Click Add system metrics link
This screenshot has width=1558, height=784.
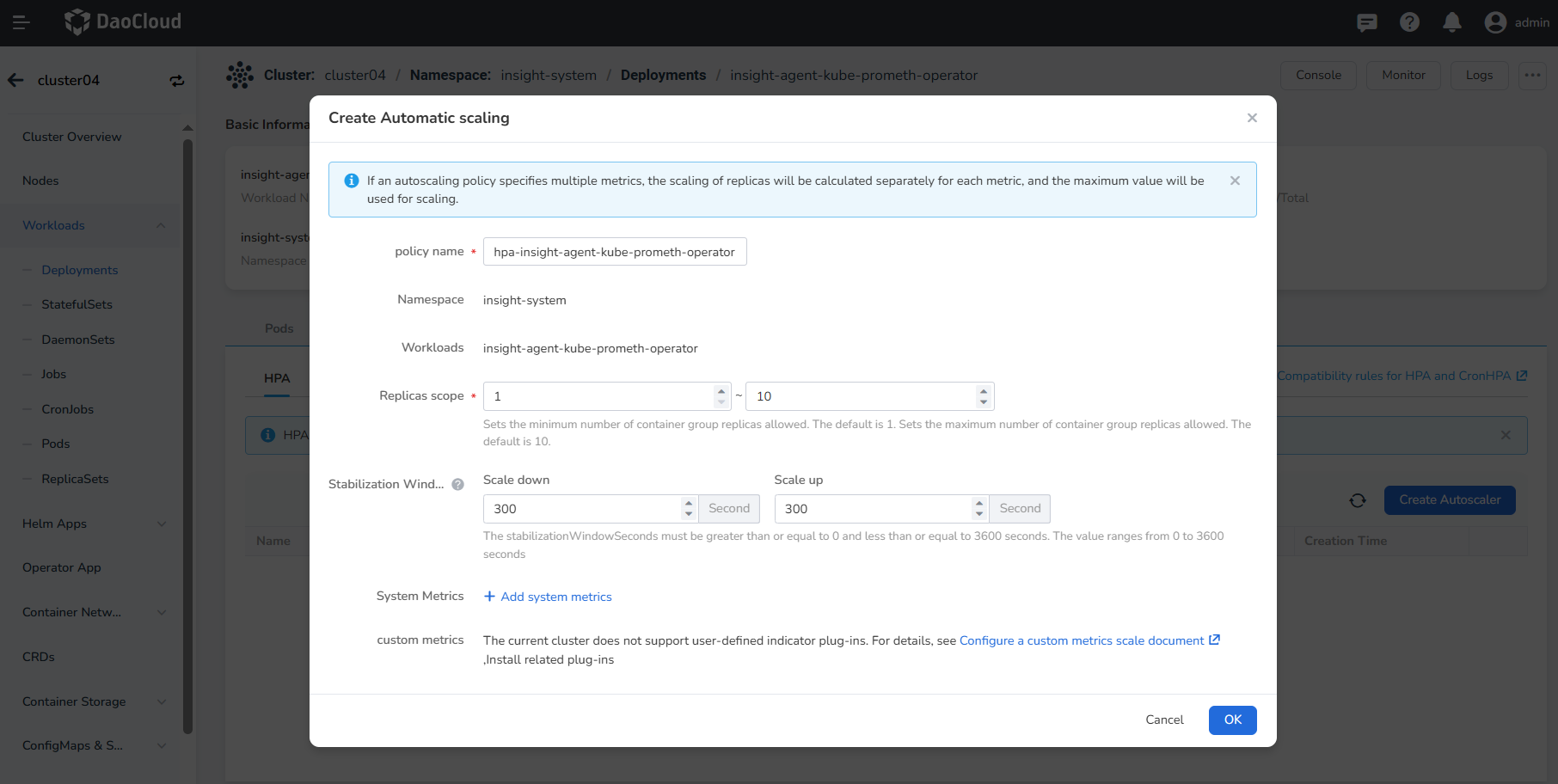tap(548, 597)
